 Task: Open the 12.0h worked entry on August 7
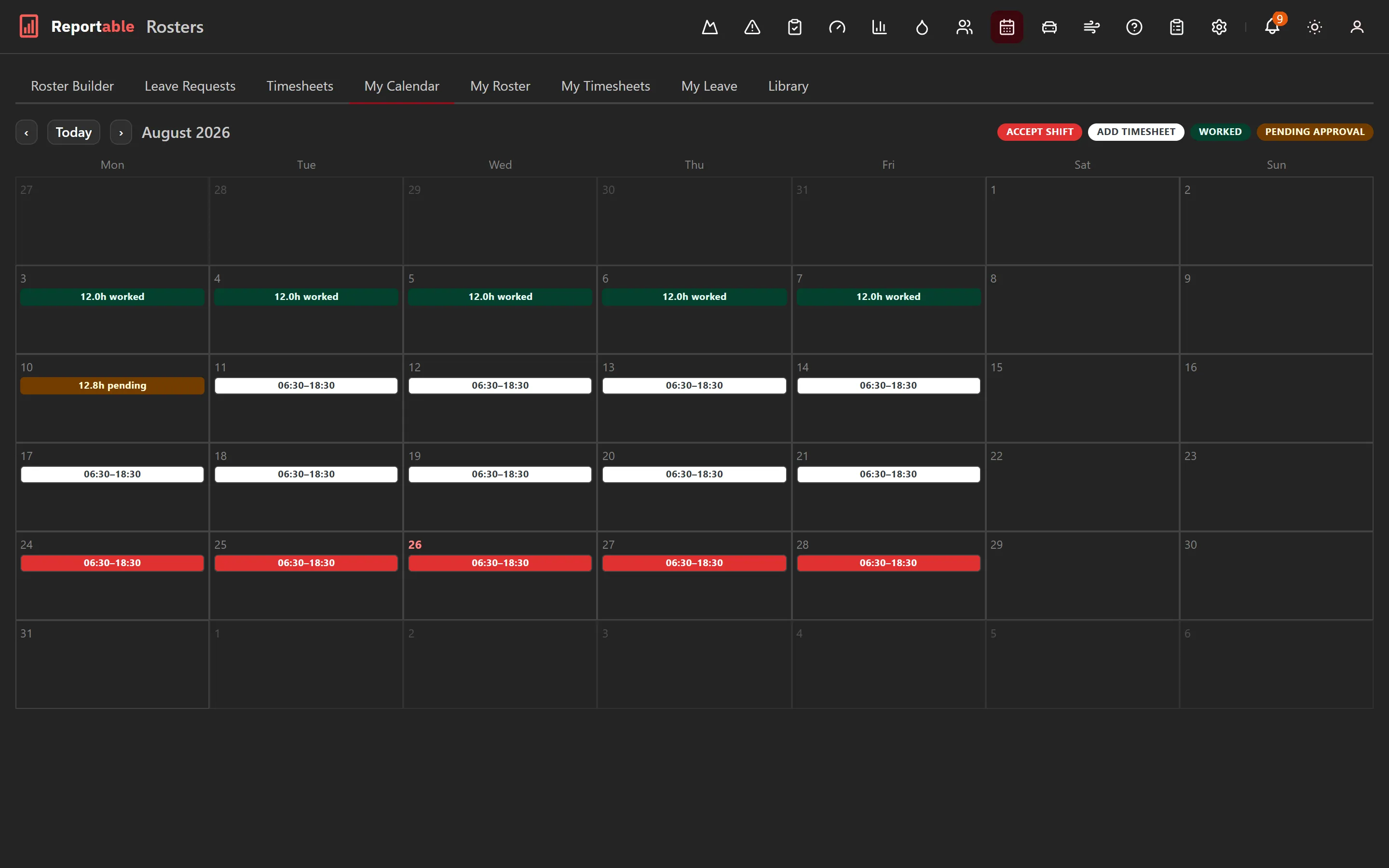[888, 297]
